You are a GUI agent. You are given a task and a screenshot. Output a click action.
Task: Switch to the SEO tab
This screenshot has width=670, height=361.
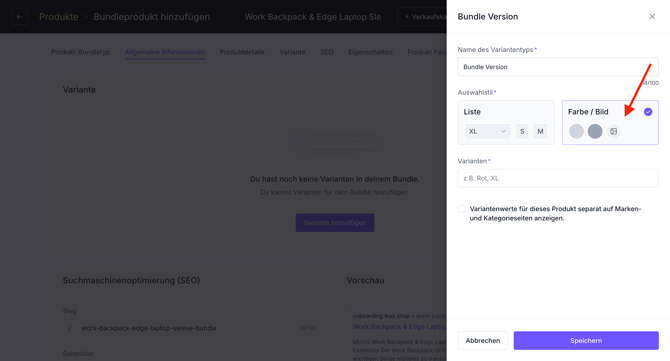coord(326,52)
